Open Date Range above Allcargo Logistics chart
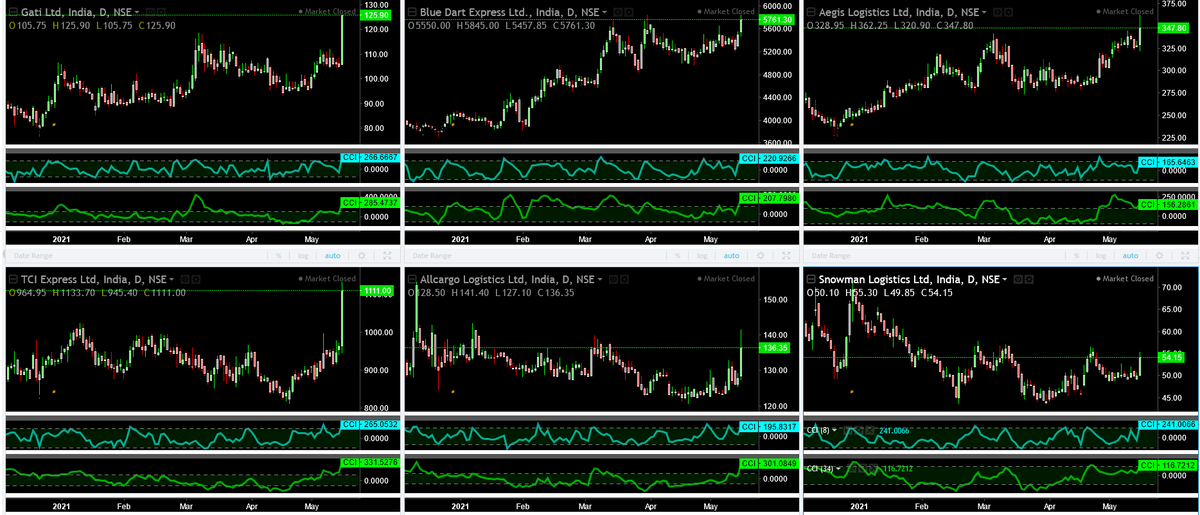Screen dimensions: 1200x515 coord(431,256)
